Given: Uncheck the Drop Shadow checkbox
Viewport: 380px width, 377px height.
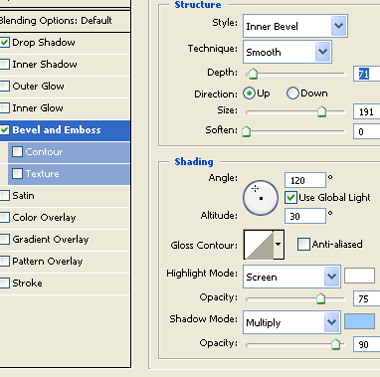Looking at the screenshot, I should 5,43.
